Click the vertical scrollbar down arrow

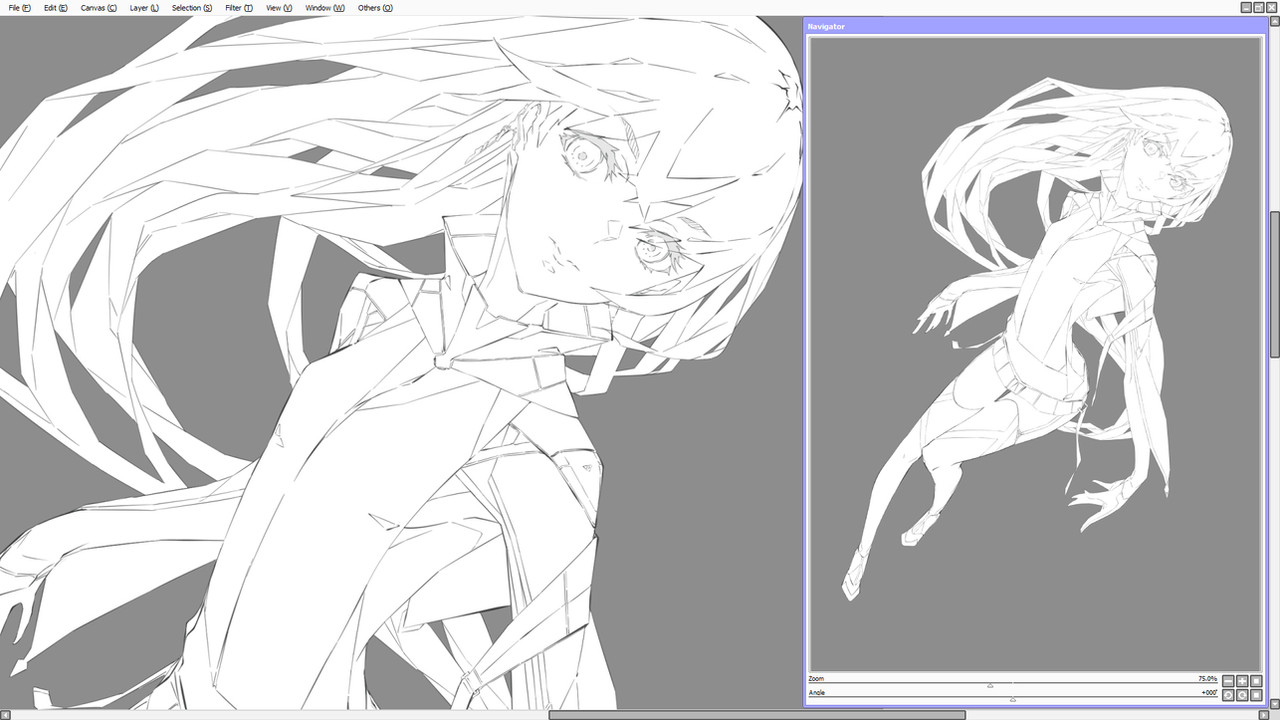(1275, 704)
